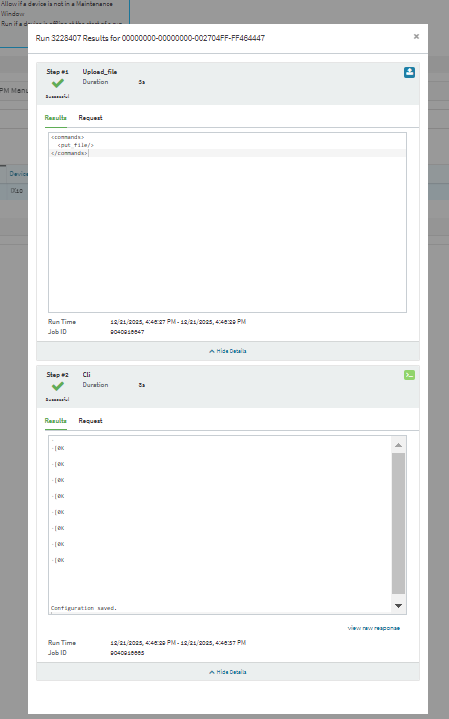449x719 pixels.
Task: Collapse Step #2 with Hide Details
Action: [x=228, y=672]
